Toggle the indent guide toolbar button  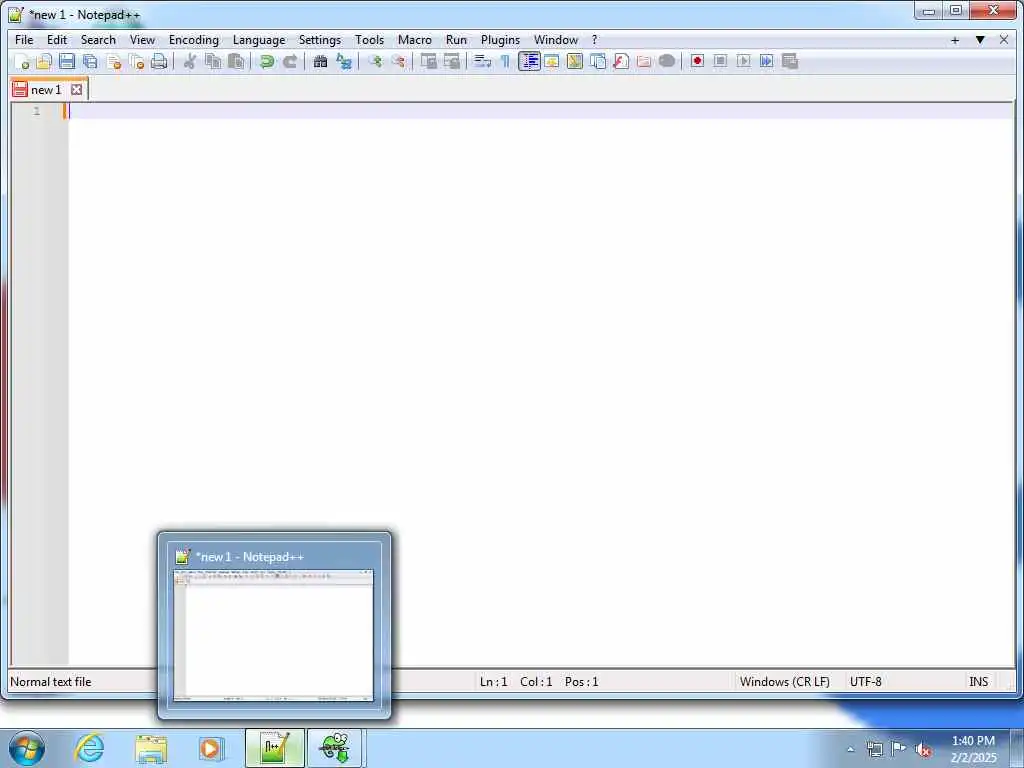tap(529, 61)
